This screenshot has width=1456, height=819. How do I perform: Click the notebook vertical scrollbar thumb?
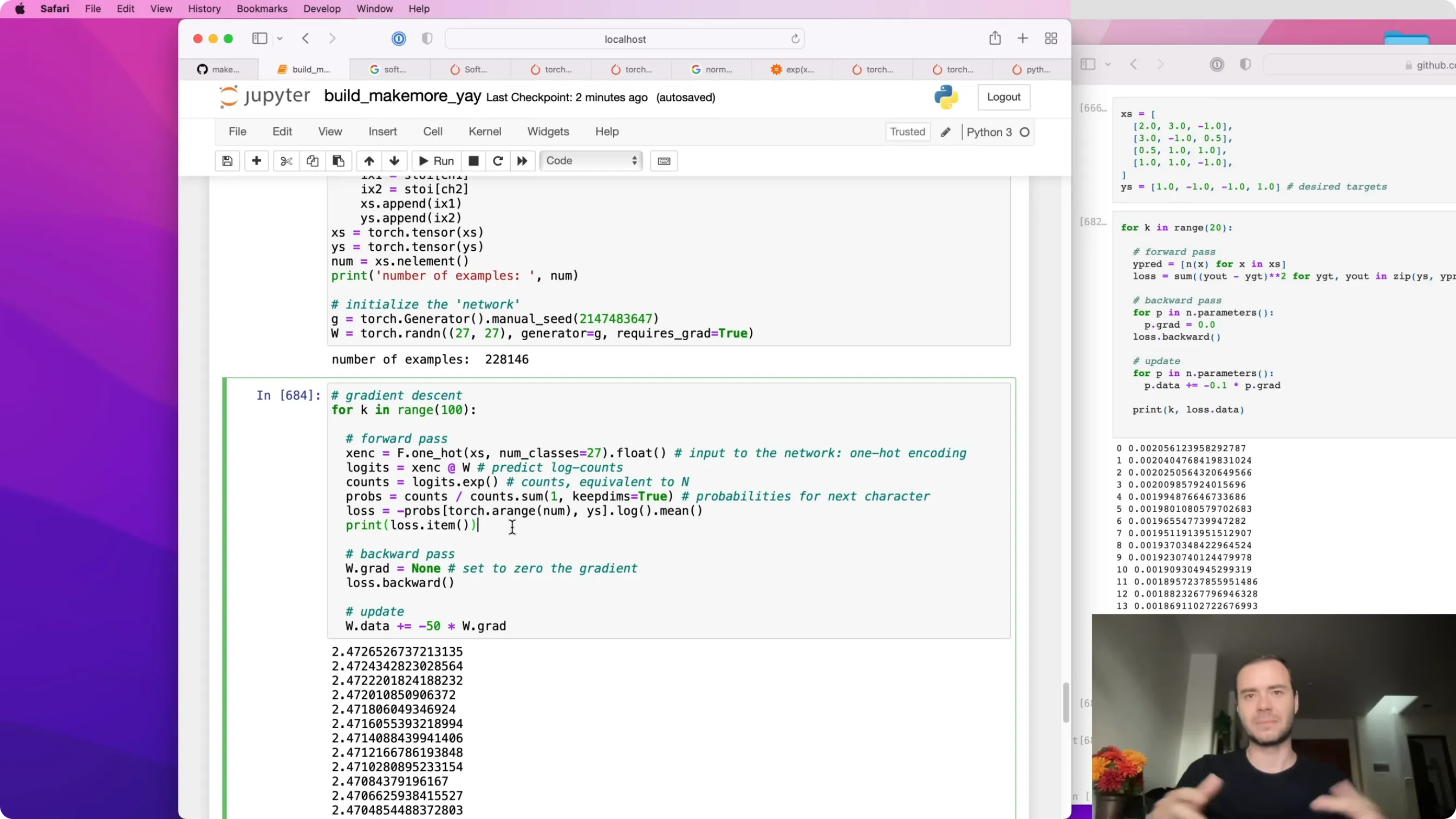coord(1066,703)
